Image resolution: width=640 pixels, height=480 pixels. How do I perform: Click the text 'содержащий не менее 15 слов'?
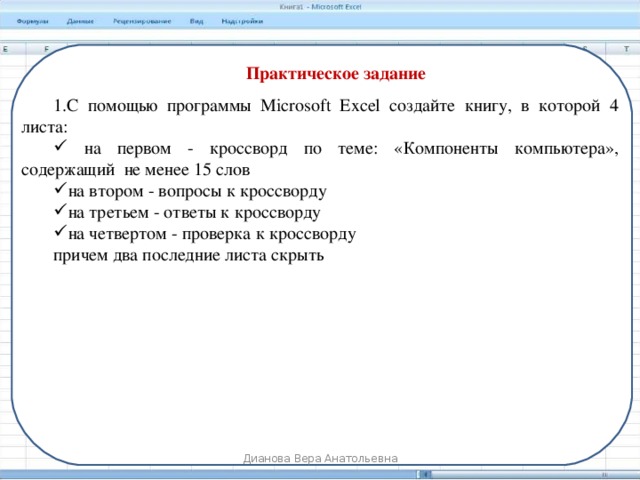[x=136, y=170]
